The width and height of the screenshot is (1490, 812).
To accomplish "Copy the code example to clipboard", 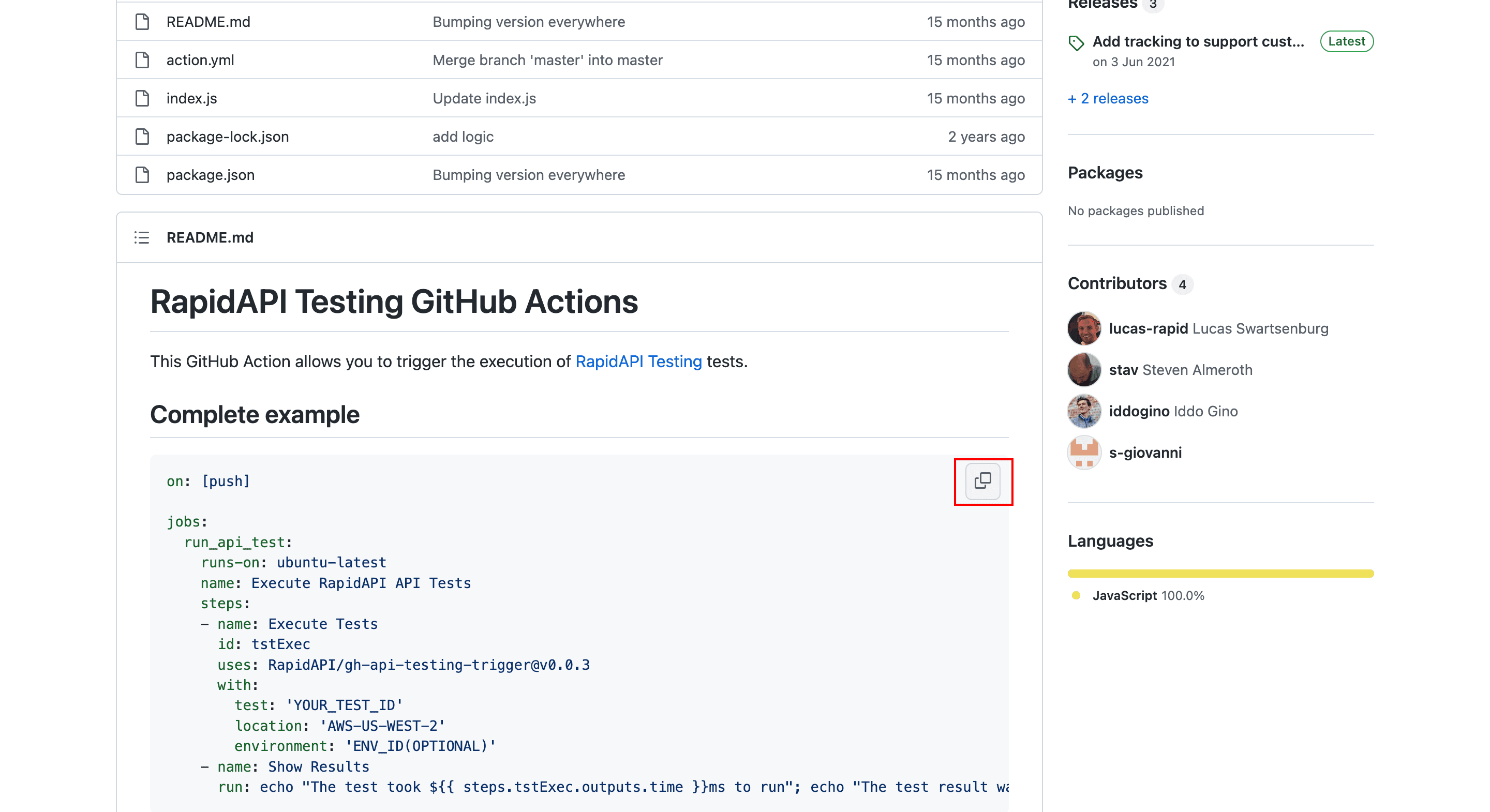I will [x=983, y=481].
